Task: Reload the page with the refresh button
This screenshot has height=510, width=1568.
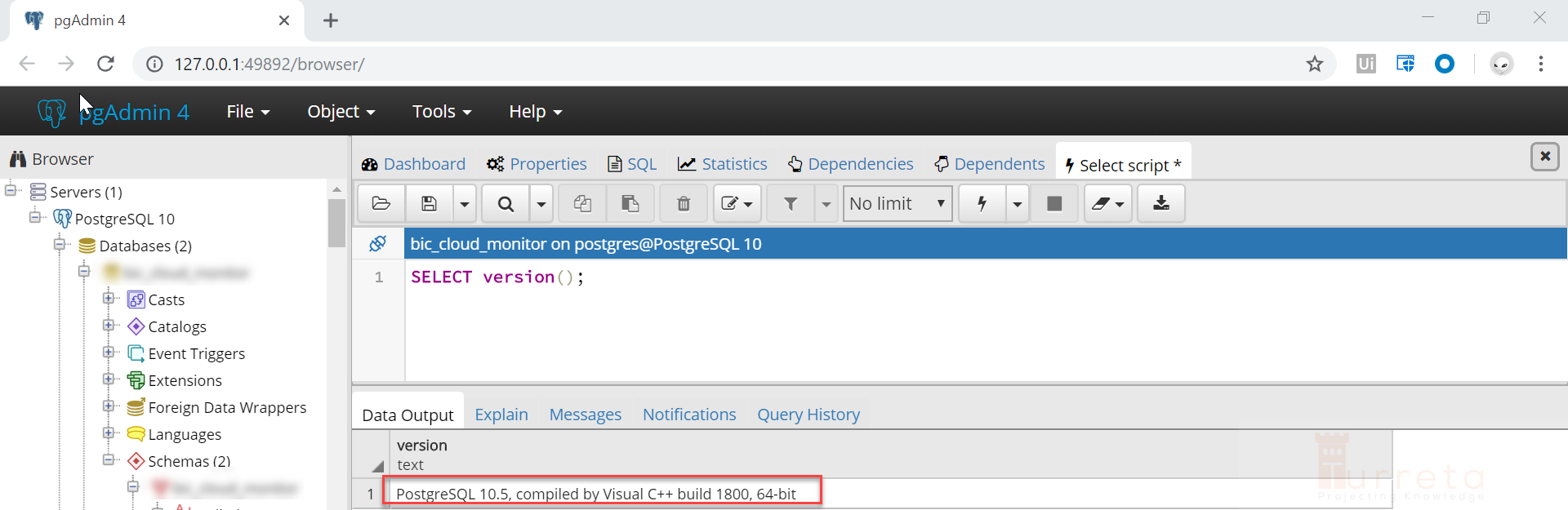Action: 105,64
